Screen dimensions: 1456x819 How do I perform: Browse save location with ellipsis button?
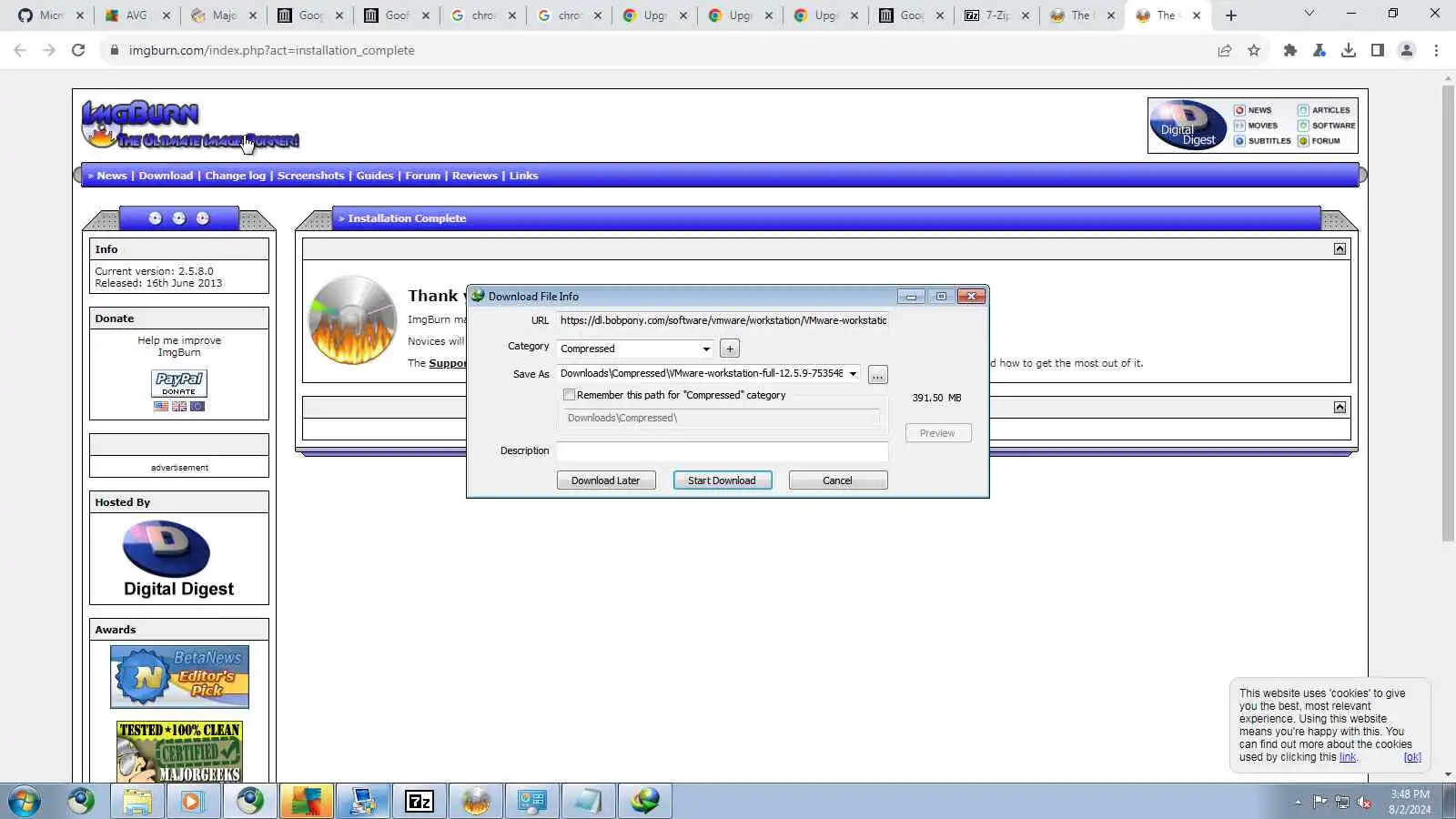tap(878, 375)
